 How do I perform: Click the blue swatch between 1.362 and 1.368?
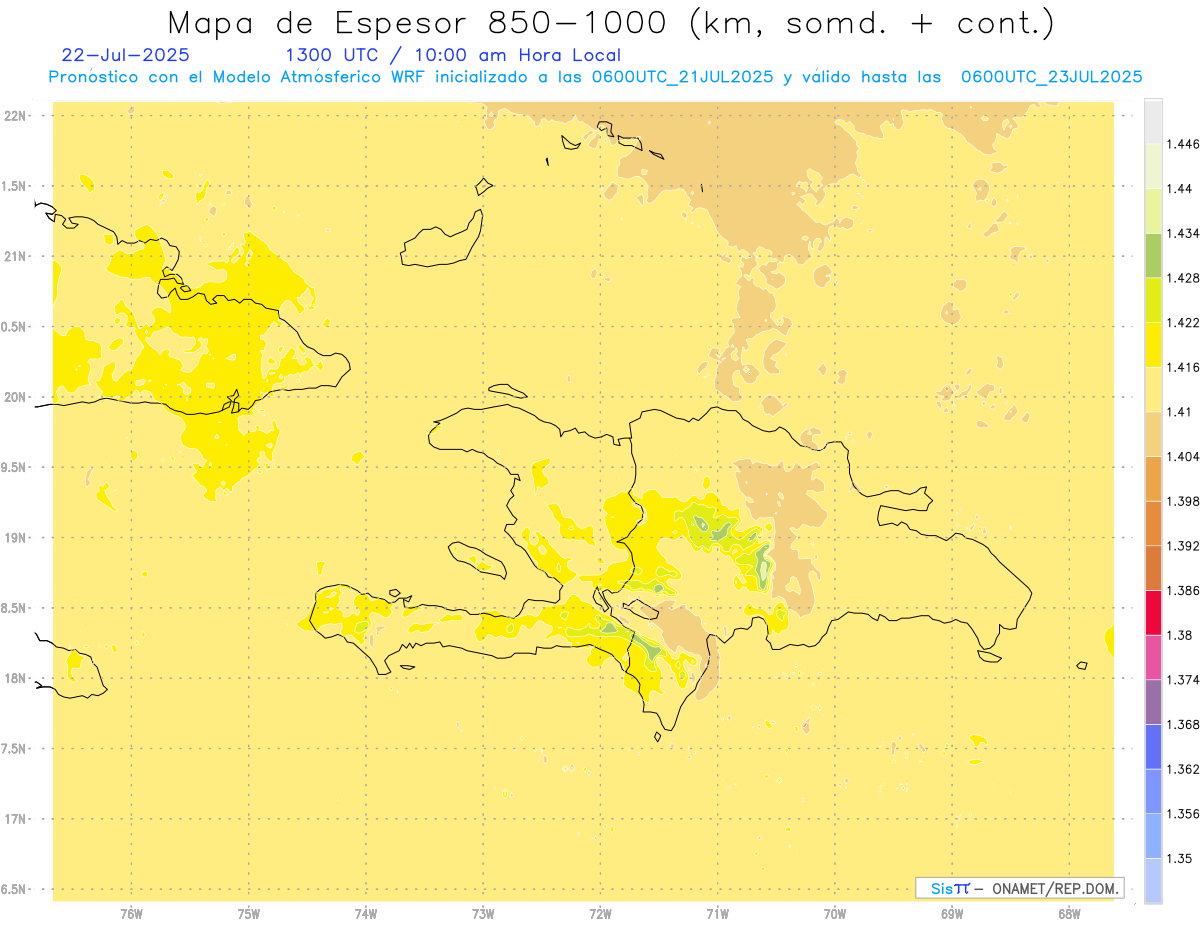pos(1153,746)
